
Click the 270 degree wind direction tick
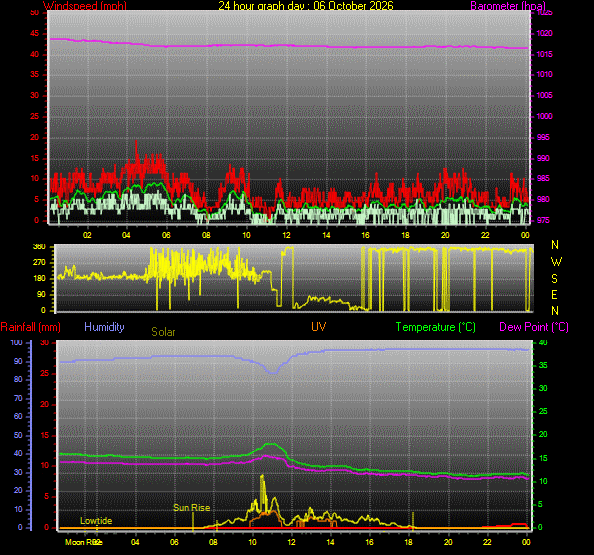(x=39, y=262)
